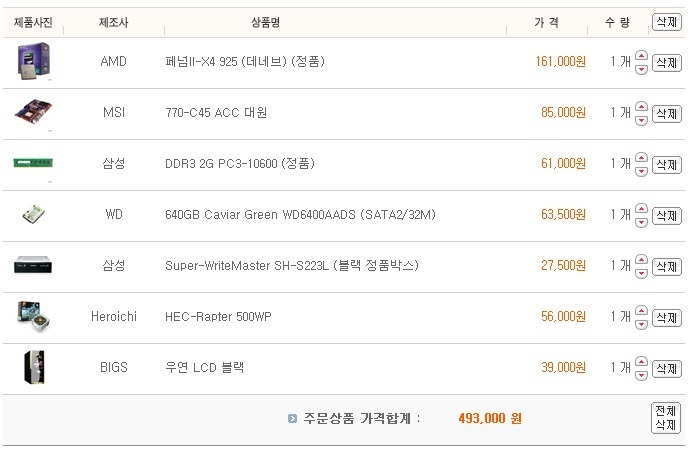Decrease quantity of 삼성 DDR3 2G memory
Viewport: 692px width, 451px height.
[x=641, y=171]
